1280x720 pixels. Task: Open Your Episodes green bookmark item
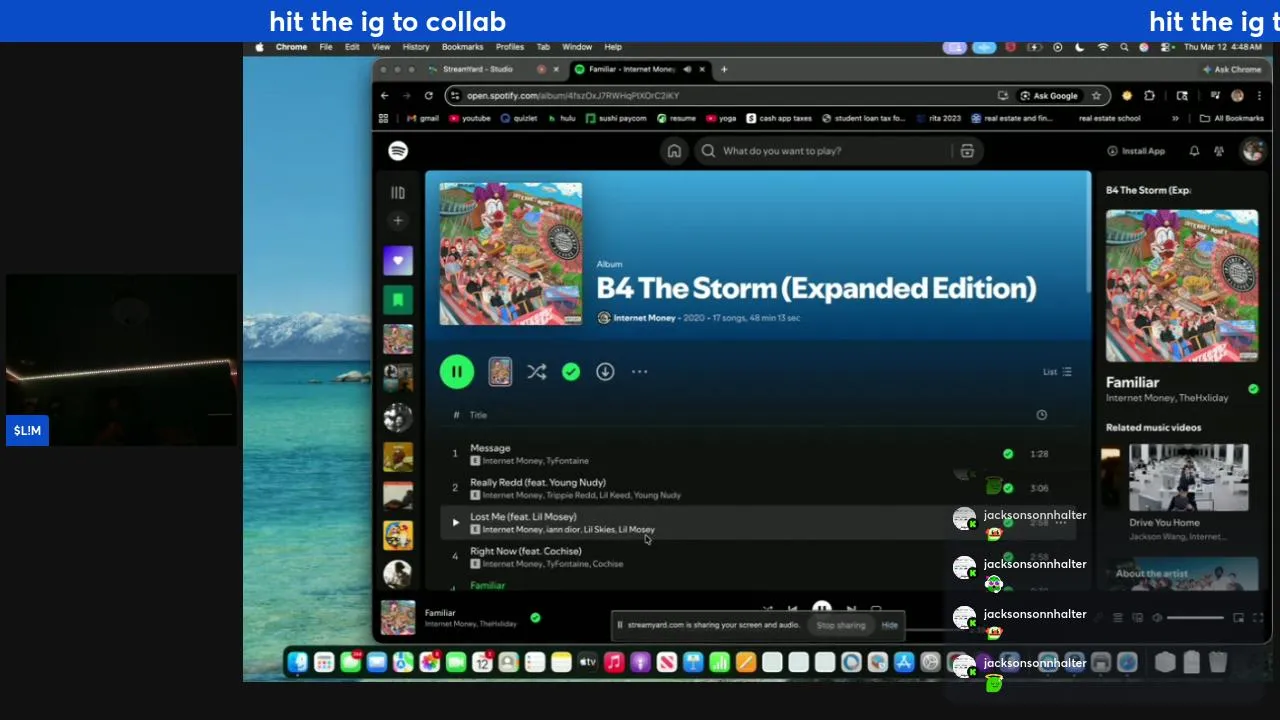click(398, 300)
